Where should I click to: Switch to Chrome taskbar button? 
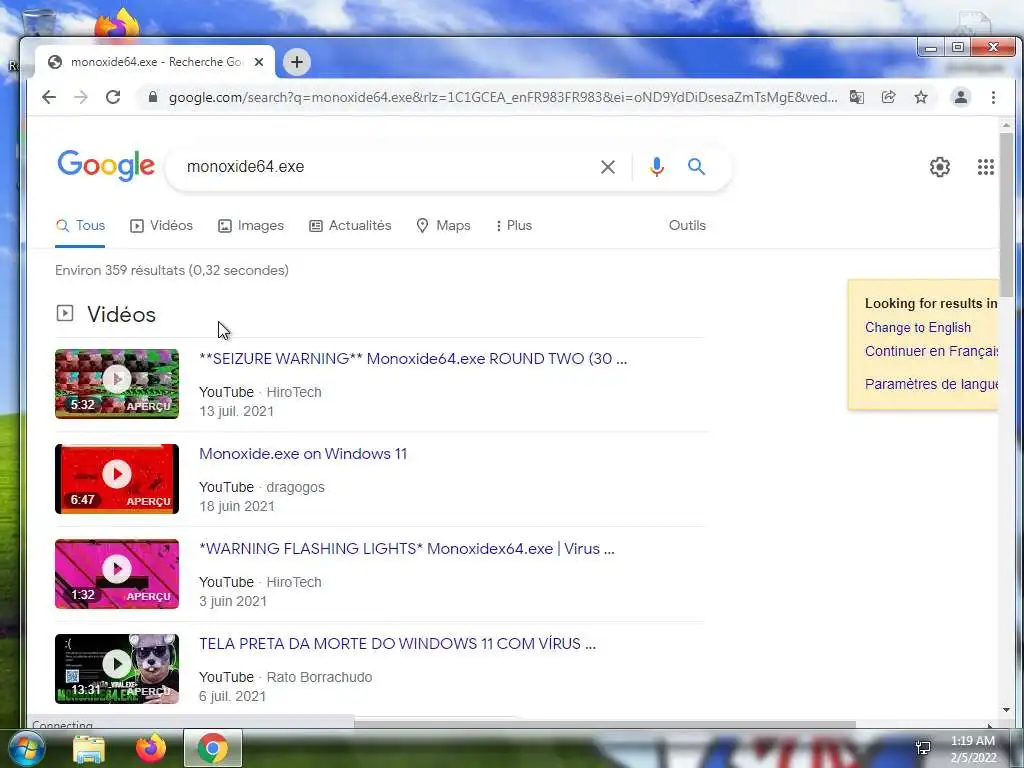click(213, 748)
